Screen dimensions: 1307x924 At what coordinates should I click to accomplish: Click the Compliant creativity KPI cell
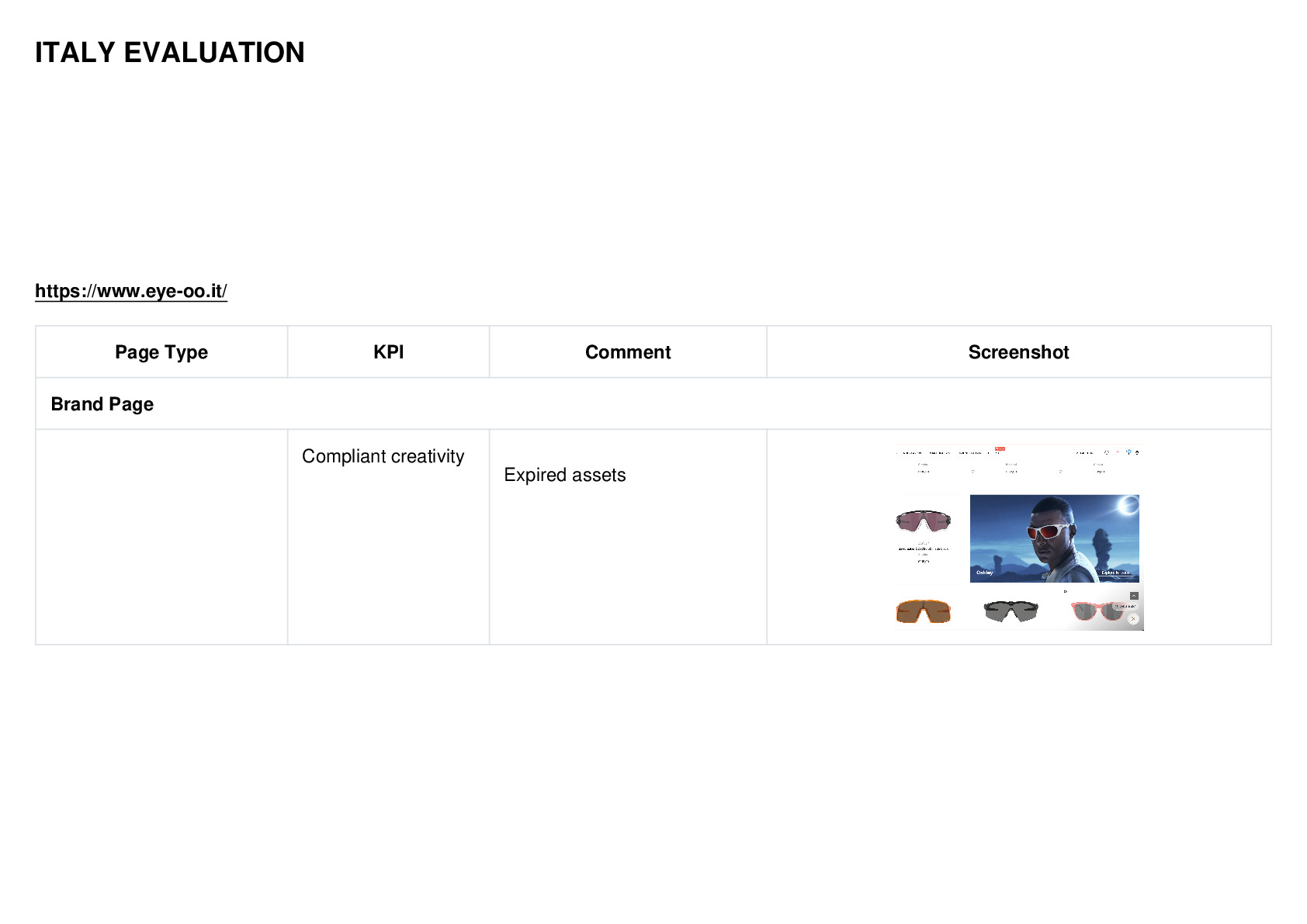pos(383,456)
